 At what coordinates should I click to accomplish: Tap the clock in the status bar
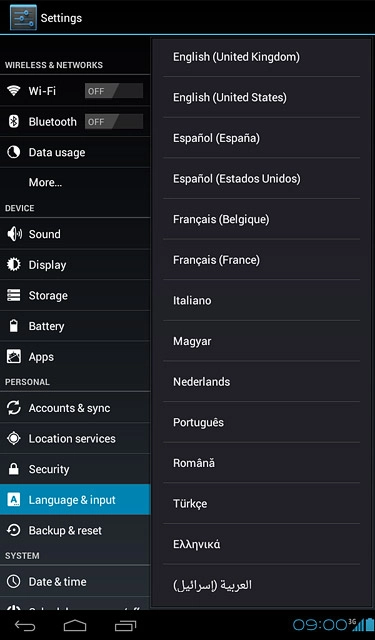(x=320, y=625)
